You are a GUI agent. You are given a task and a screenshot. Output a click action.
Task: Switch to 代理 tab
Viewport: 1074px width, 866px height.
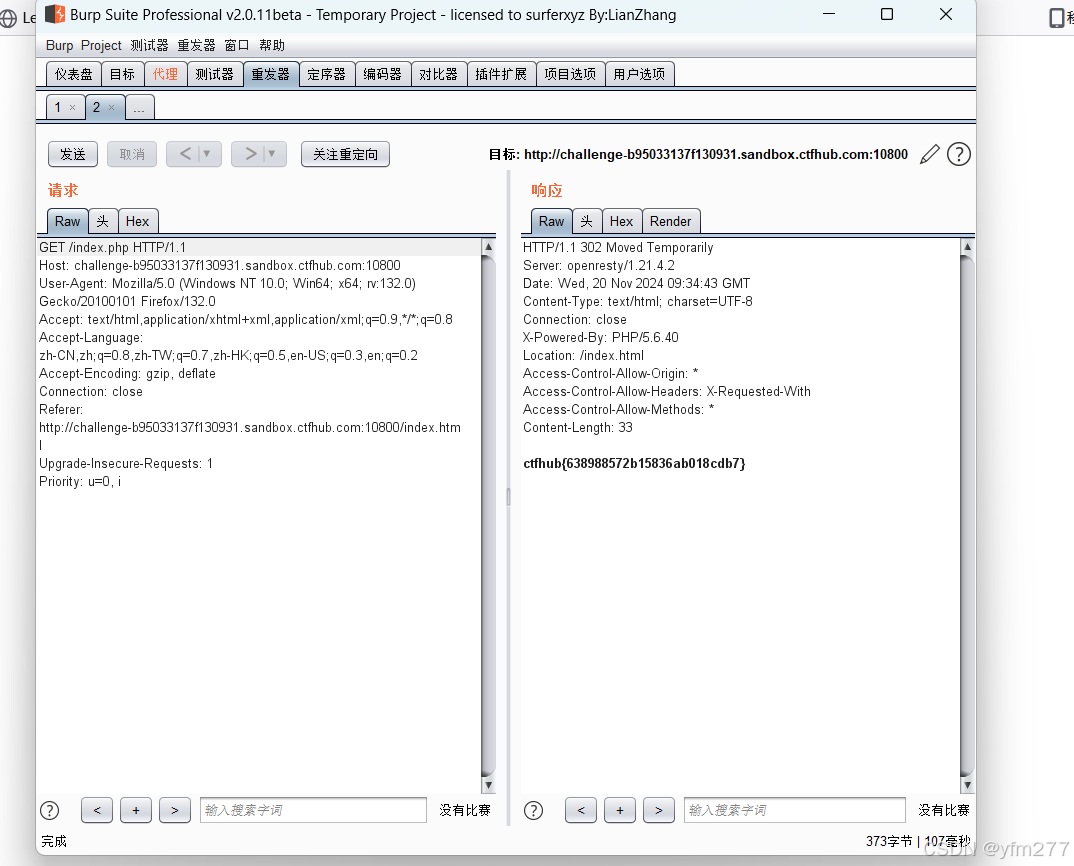coord(165,74)
